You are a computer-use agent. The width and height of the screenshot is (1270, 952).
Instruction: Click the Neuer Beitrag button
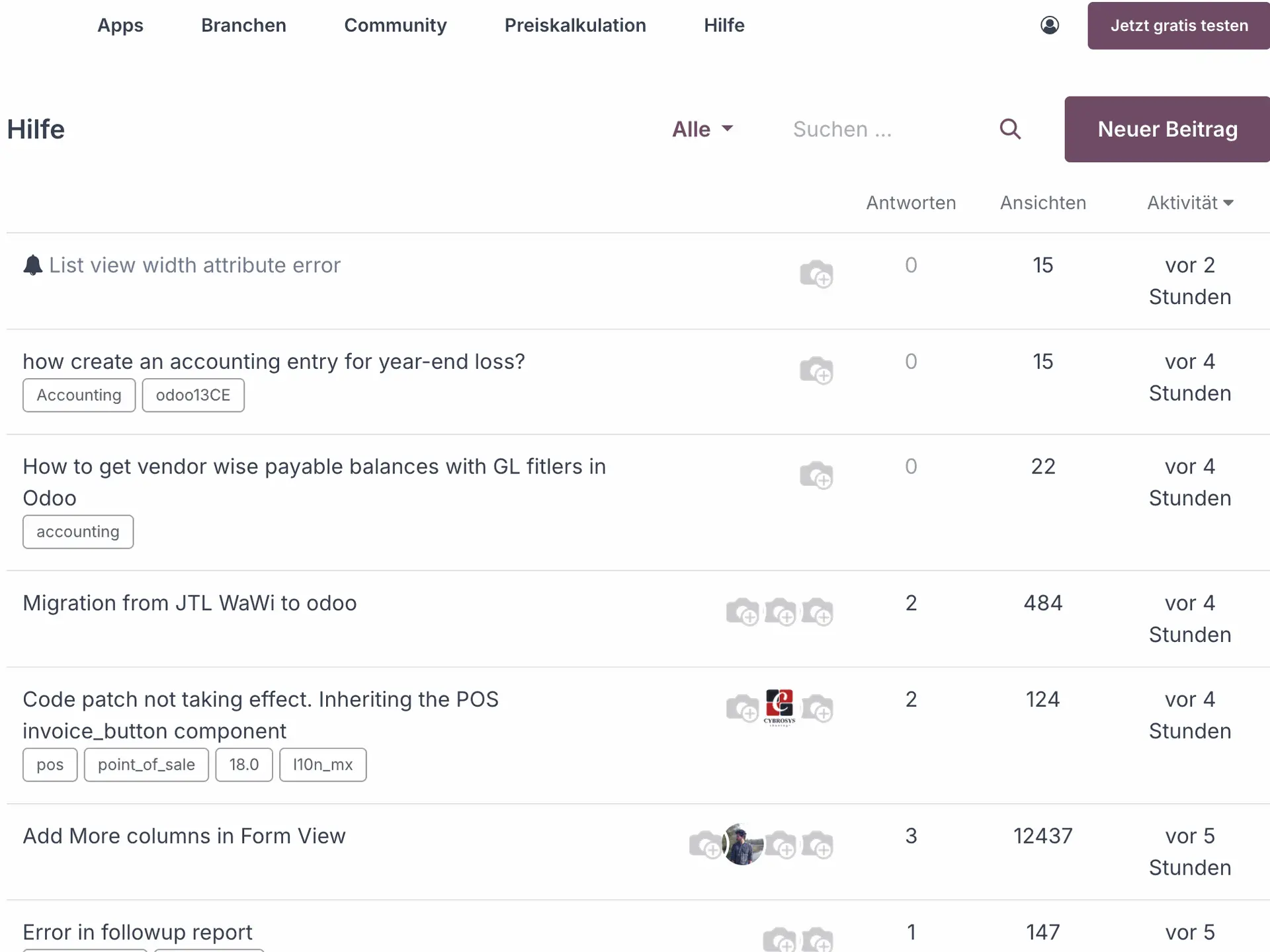1166,129
